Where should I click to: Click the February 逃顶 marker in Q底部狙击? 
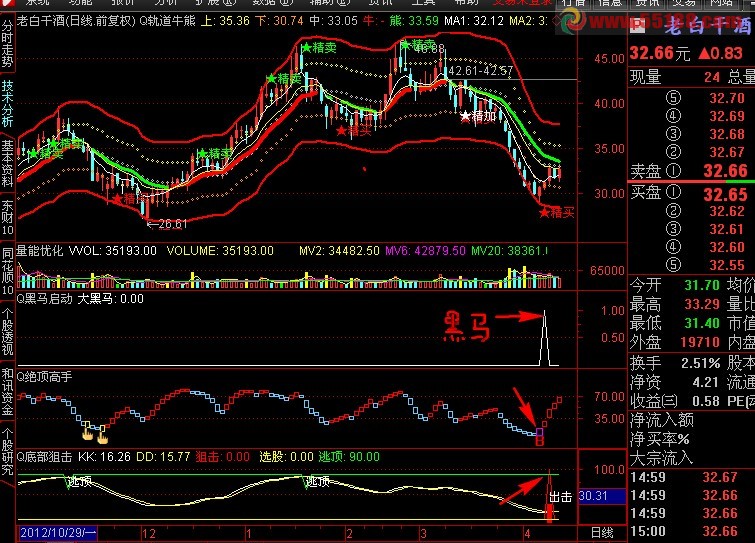coord(318,481)
